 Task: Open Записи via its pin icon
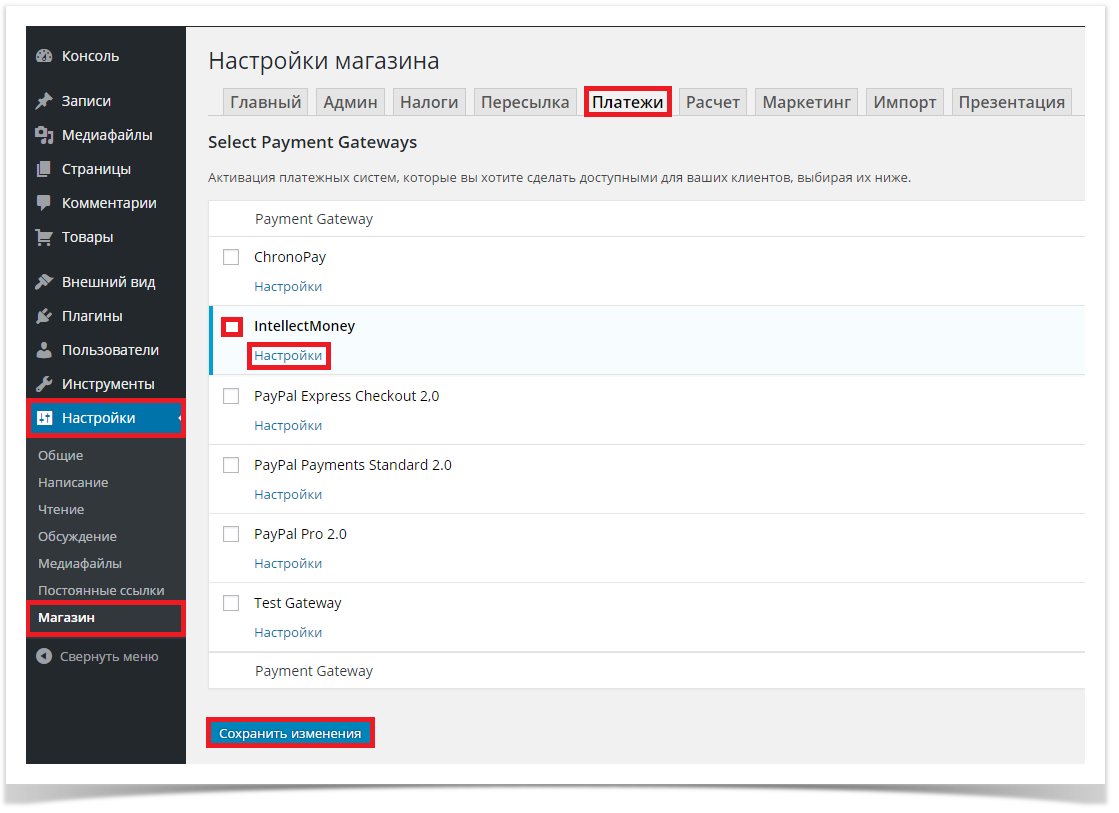[44, 101]
